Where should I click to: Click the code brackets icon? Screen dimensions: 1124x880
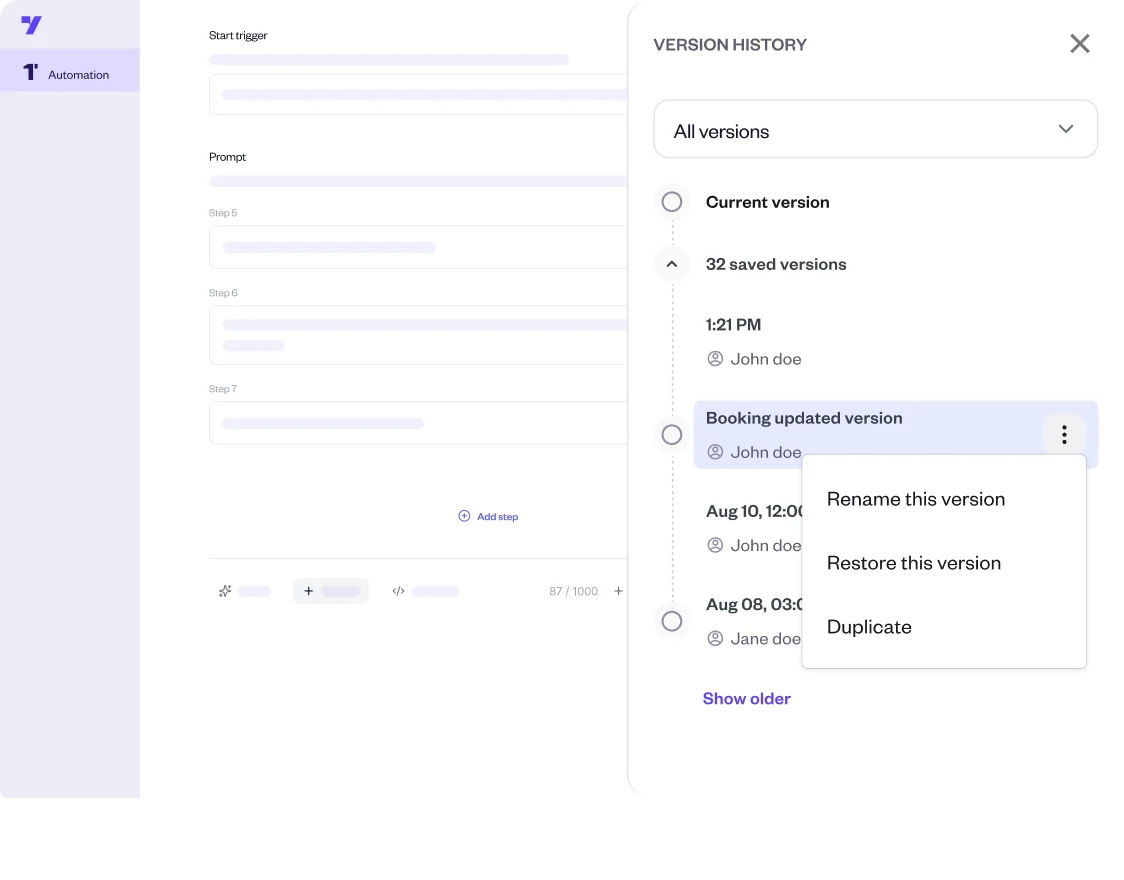(x=398, y=591)
